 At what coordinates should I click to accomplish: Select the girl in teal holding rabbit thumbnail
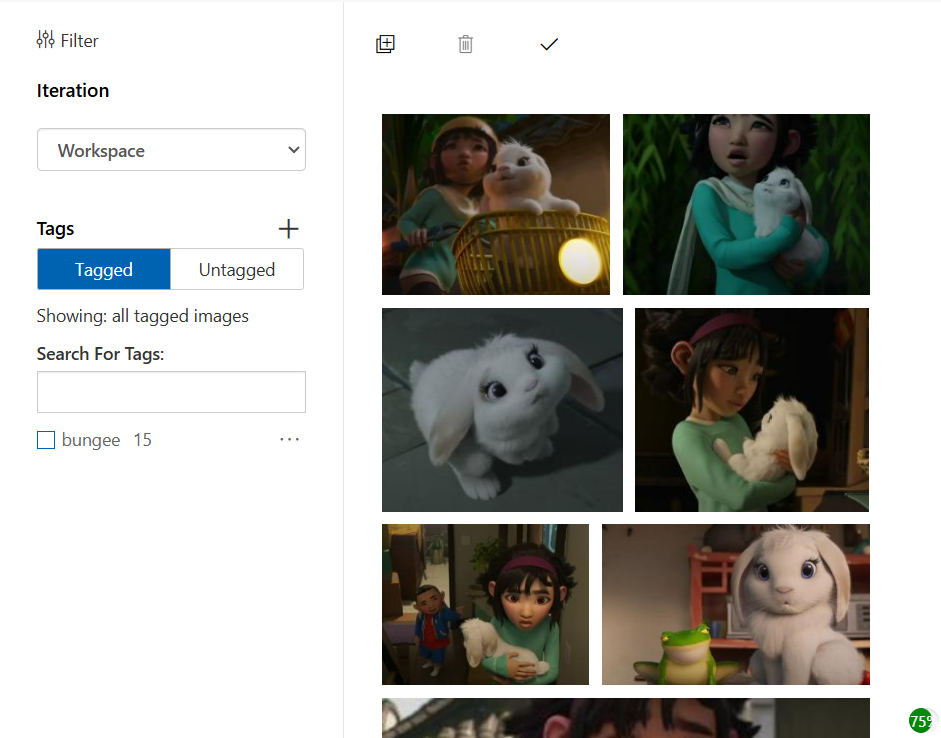pos(746,205)
